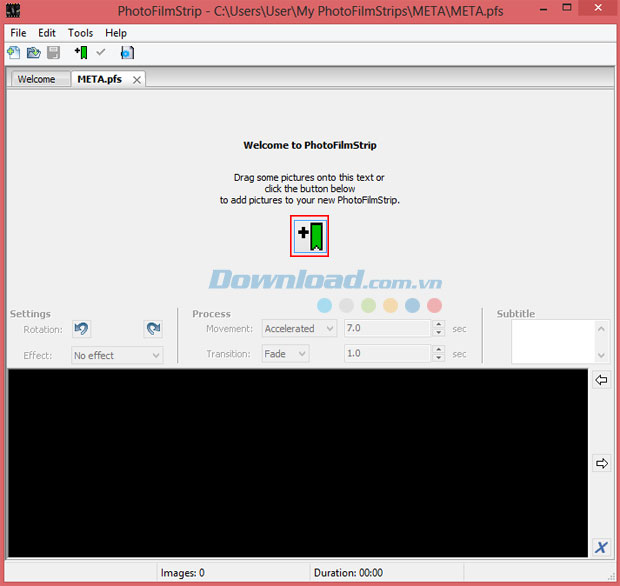620x586 pixels.
Task: Close the META.pfs tab
Action: click(137, 80)
